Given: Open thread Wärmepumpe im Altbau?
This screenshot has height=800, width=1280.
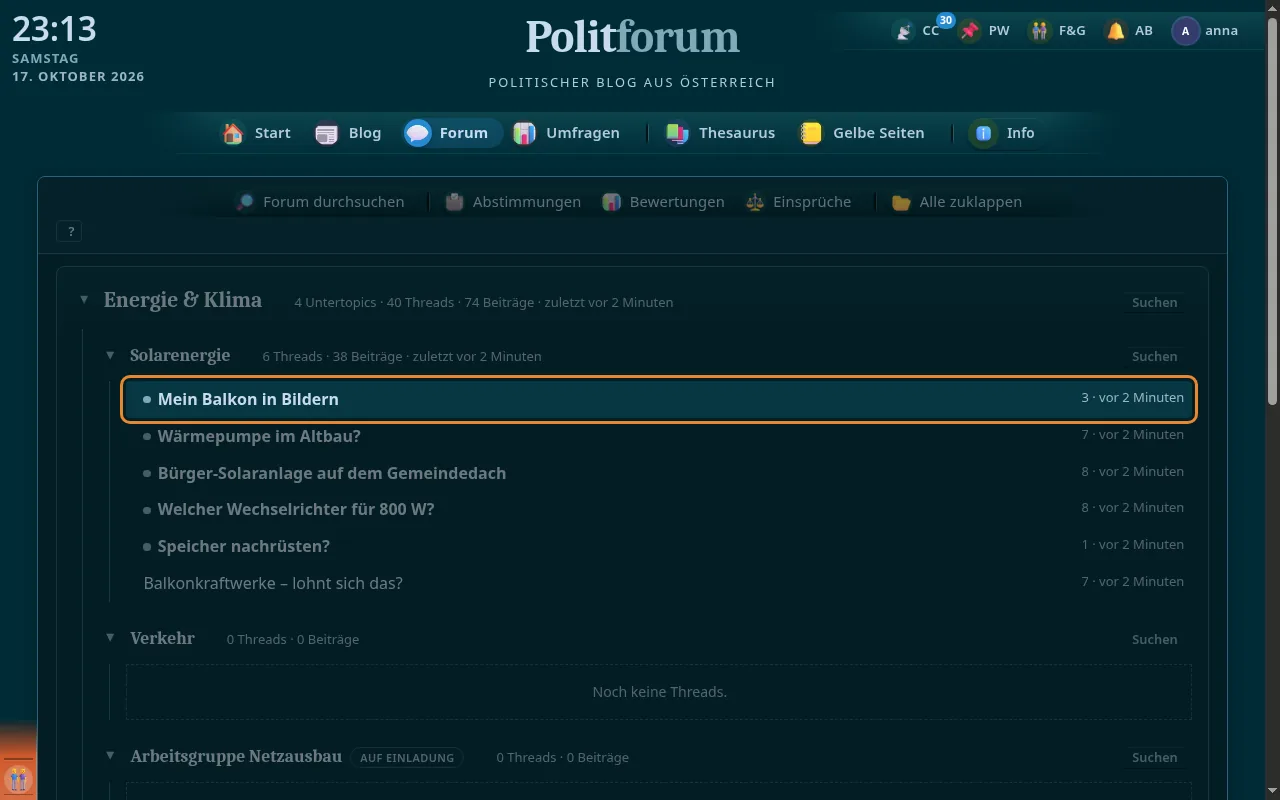Looking at the screenshot, I should coord(659,436).
